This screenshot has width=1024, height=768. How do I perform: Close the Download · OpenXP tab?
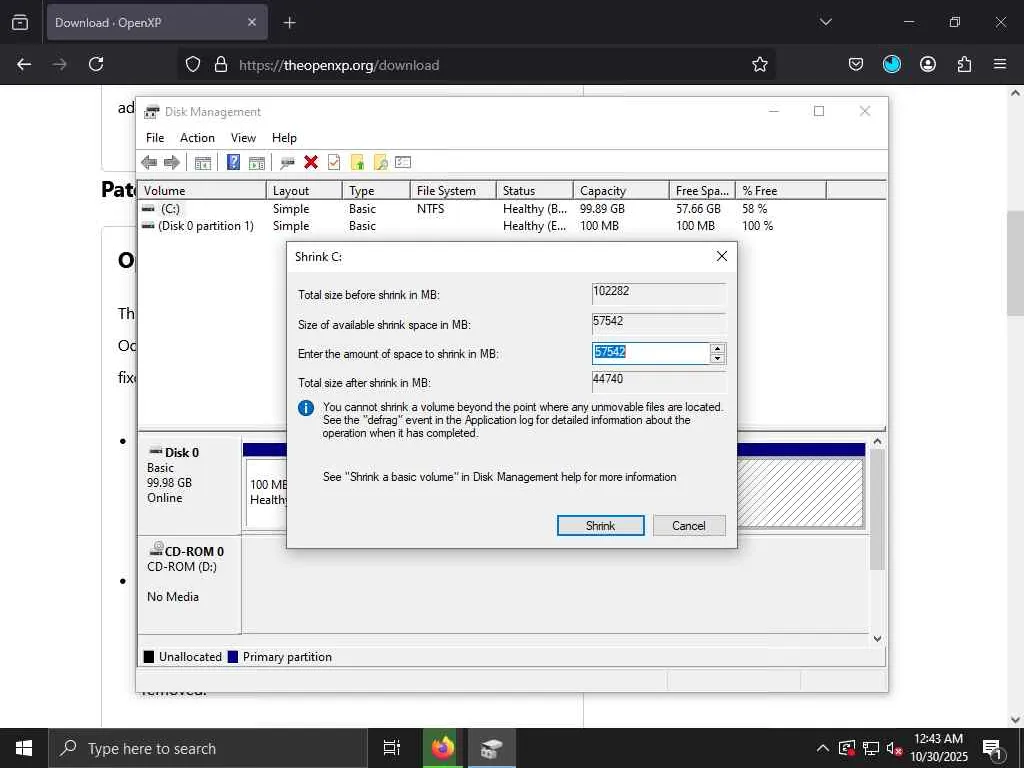252,23
